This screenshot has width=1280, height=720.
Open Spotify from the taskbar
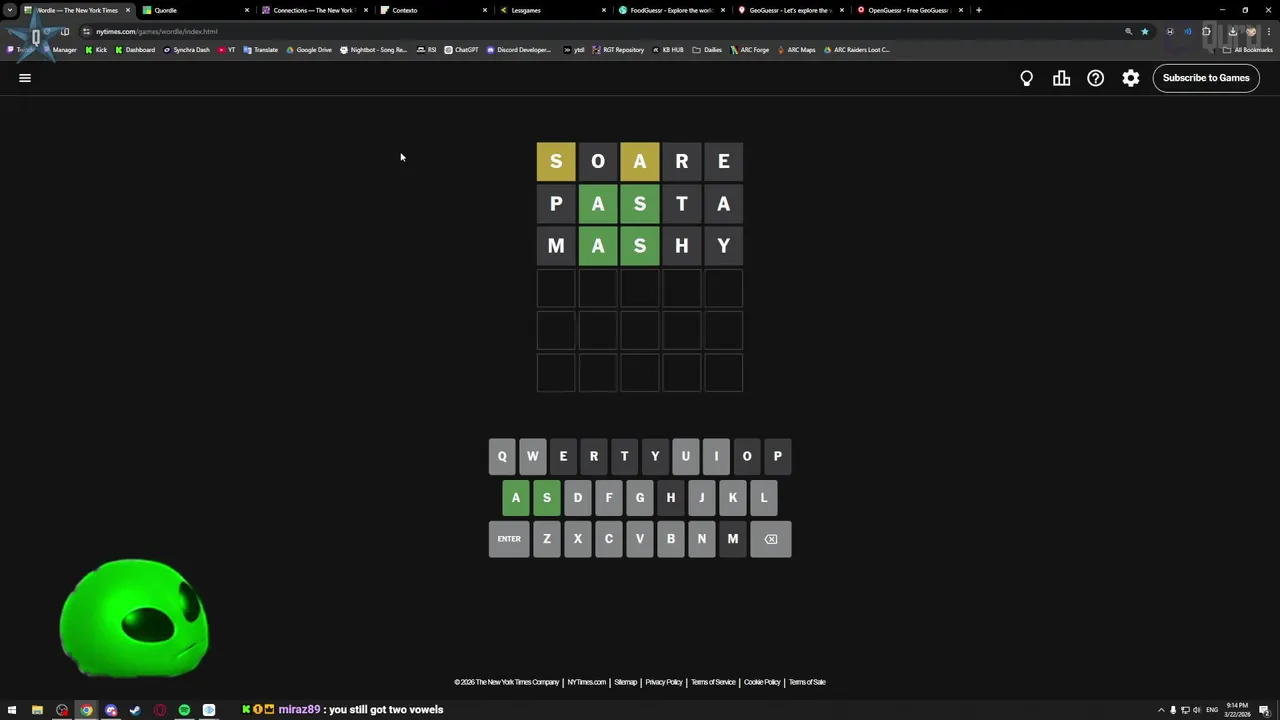tap(184, 710)
